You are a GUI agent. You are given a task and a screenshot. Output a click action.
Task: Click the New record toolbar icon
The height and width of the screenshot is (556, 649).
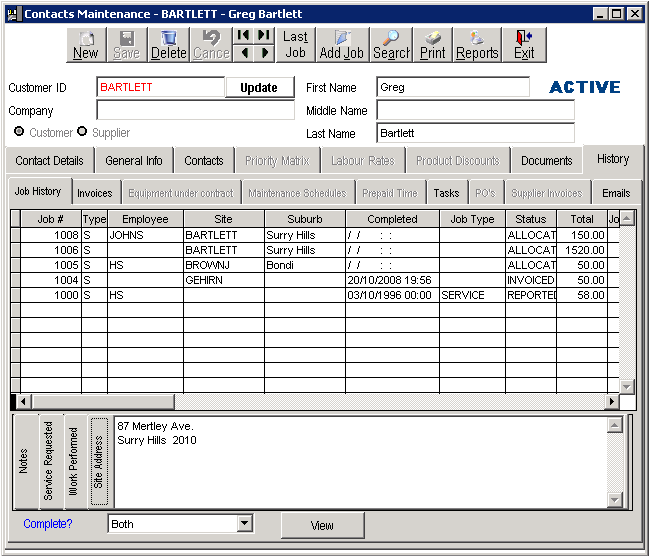point(86,45)
